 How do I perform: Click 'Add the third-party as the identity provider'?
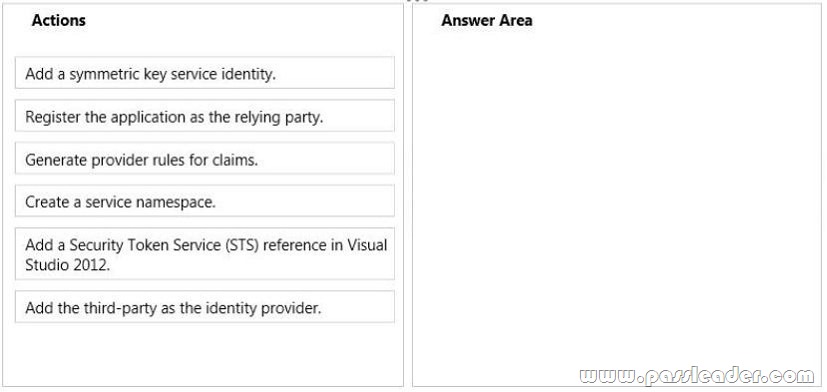[x=205, y=307]
